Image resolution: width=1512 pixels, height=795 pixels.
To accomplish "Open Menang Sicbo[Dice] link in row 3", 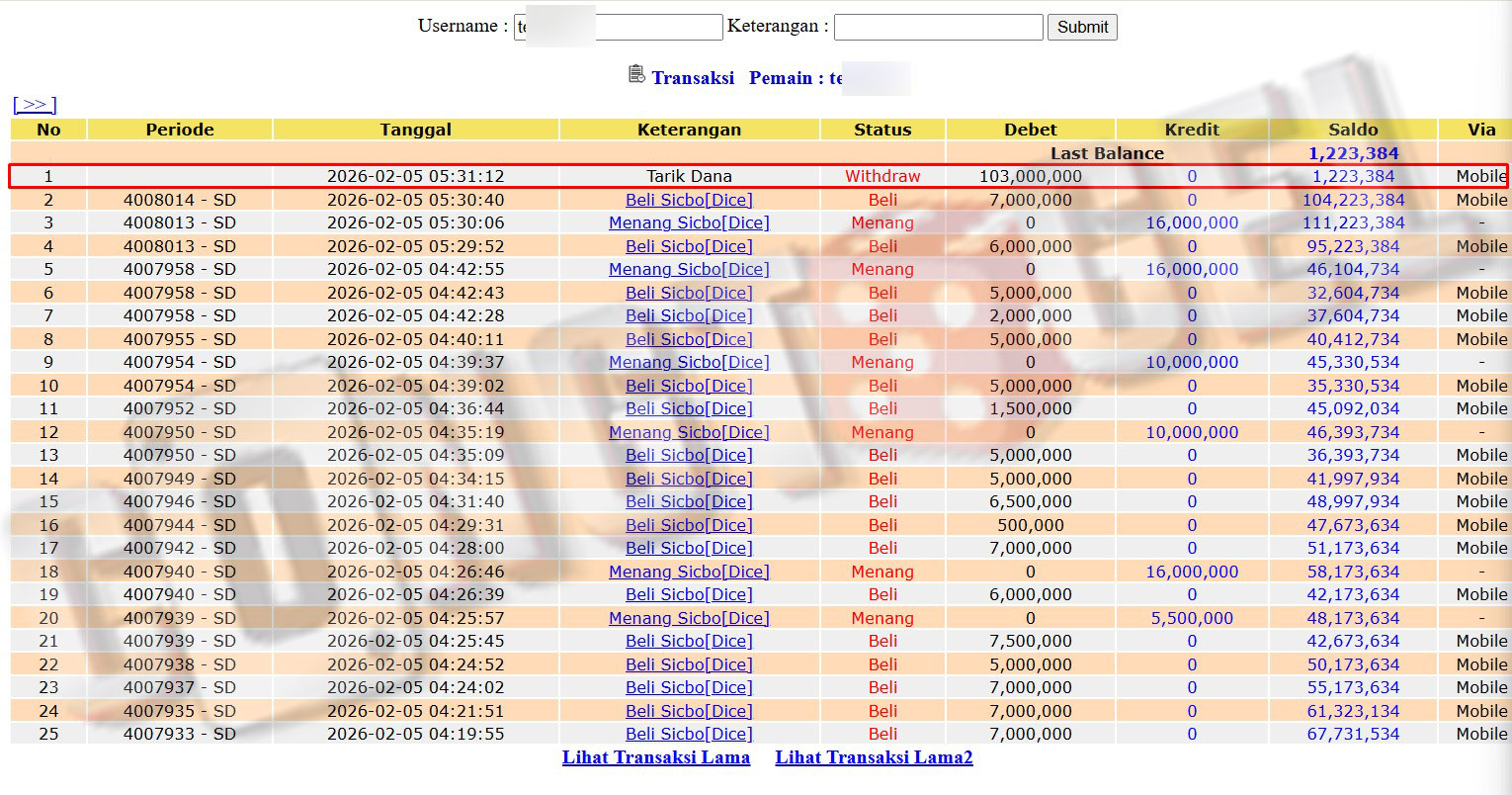I will coord(689,222).
